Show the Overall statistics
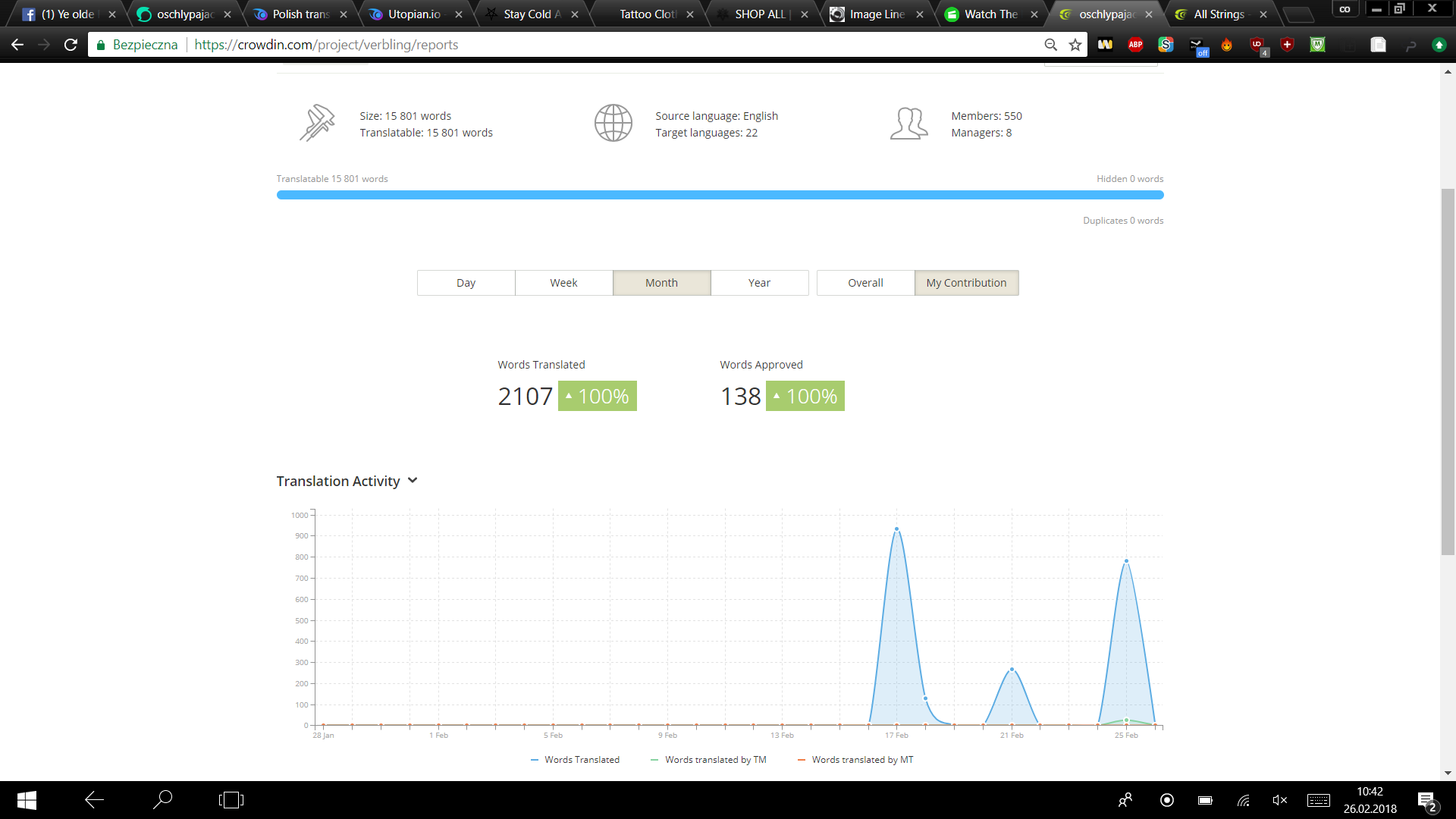Screen dimensions: 1456x819 pos(865,283)
